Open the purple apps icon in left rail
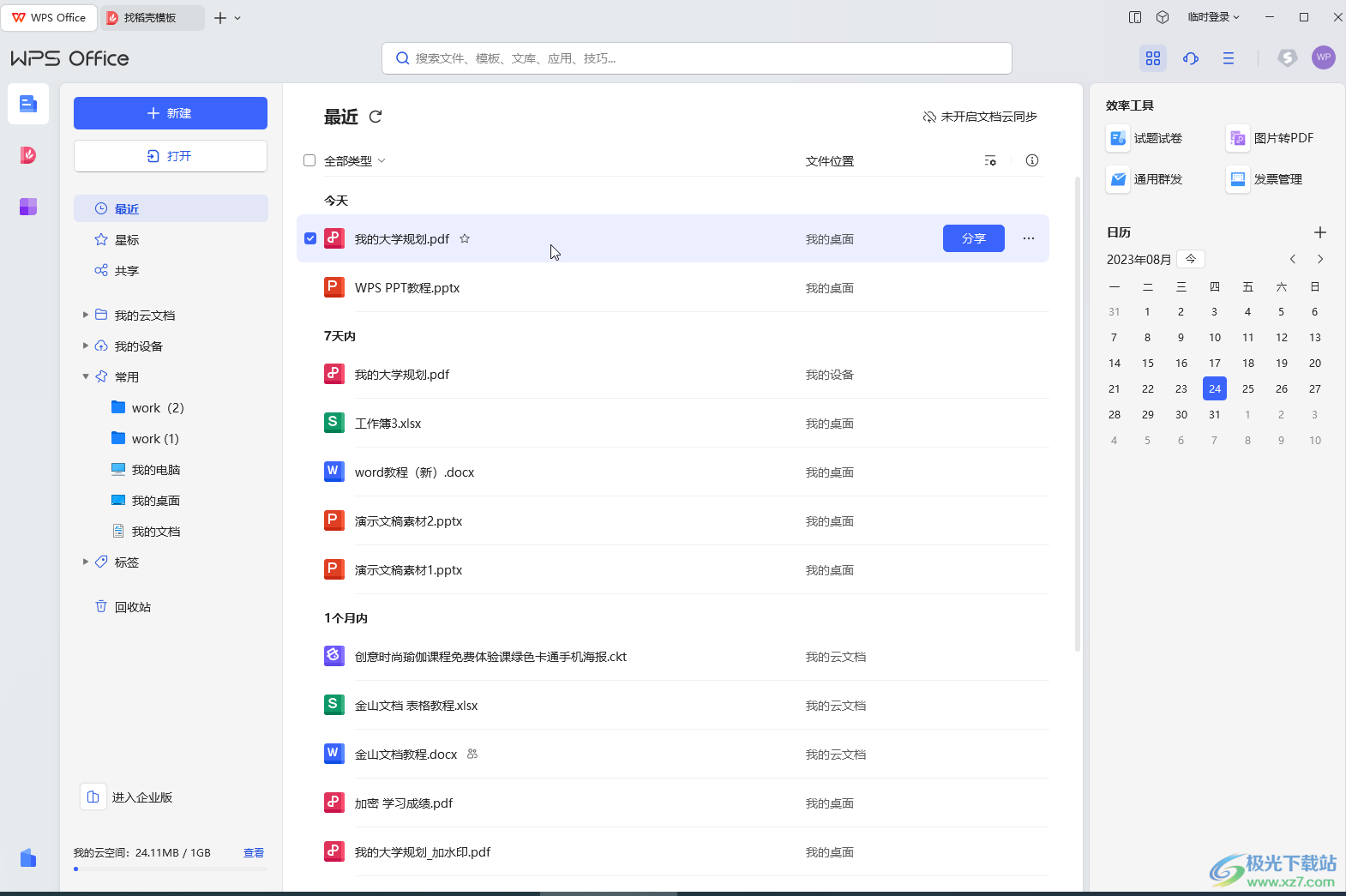This screenshot has height=896, width=1346. click(x=28, y=207)
